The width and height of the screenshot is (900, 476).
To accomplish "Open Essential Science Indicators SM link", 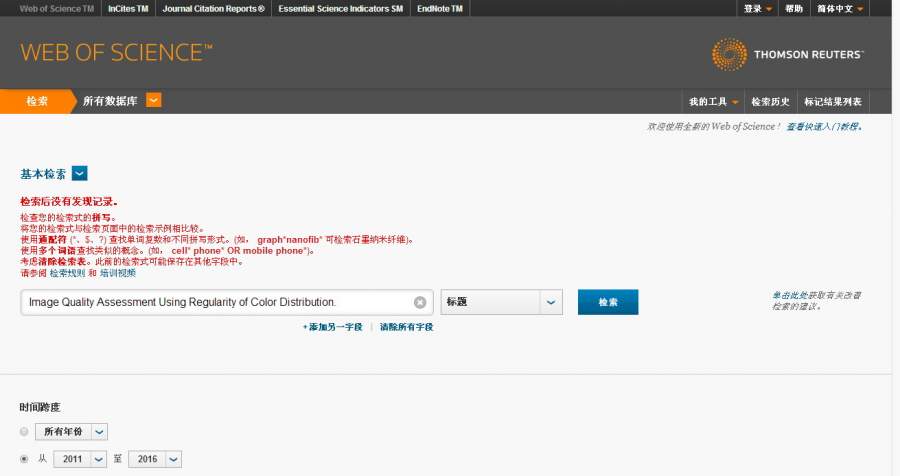I will pos(340,9).
